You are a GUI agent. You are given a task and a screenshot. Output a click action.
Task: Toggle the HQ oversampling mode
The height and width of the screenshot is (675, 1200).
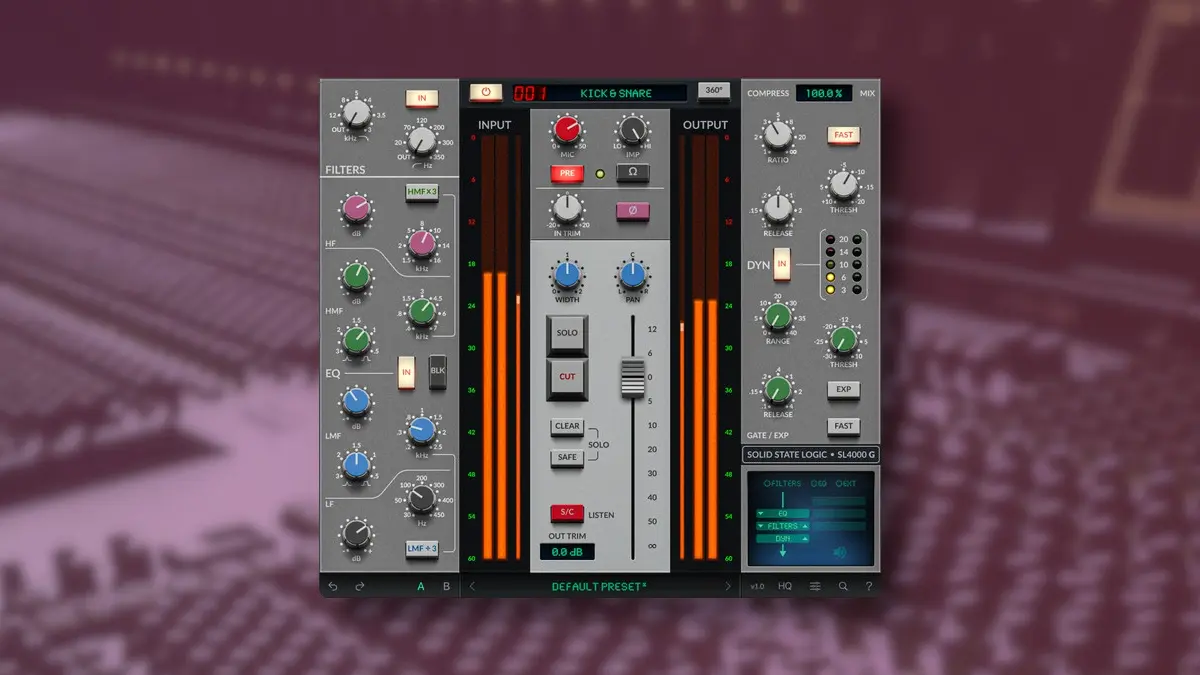coord(785,586)
